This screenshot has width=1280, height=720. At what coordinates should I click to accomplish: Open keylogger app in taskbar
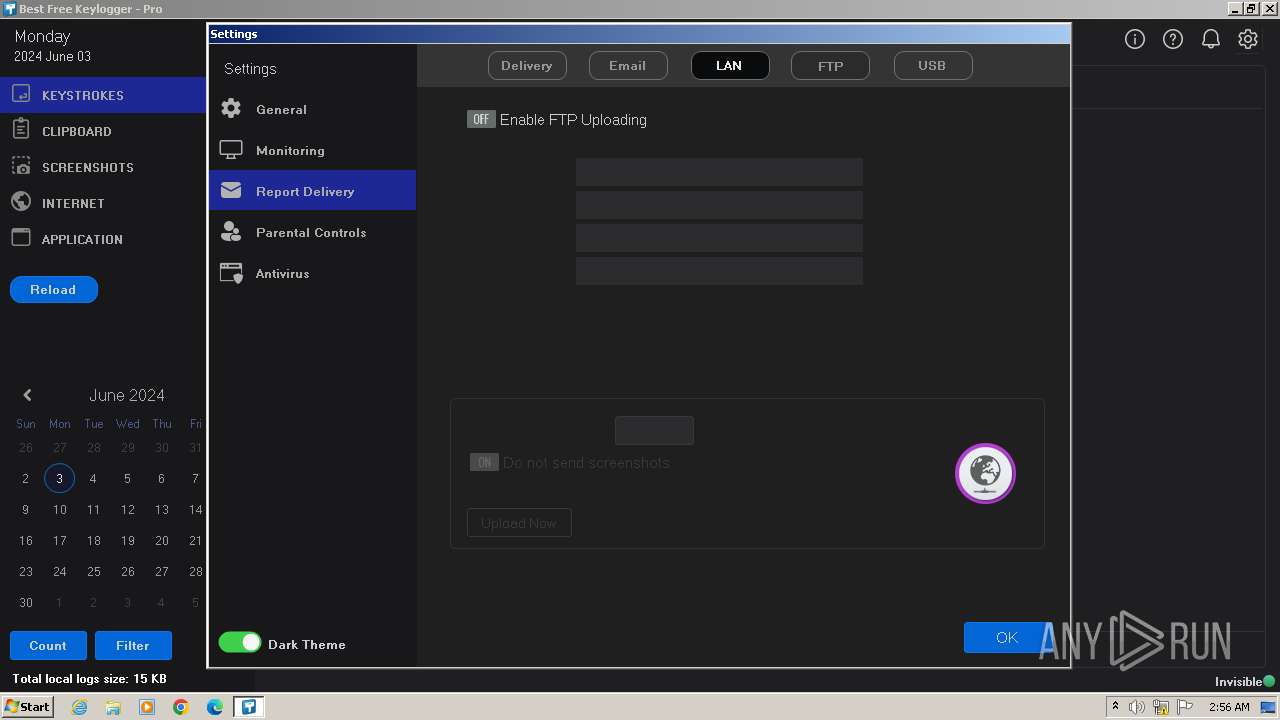point(249,707)
